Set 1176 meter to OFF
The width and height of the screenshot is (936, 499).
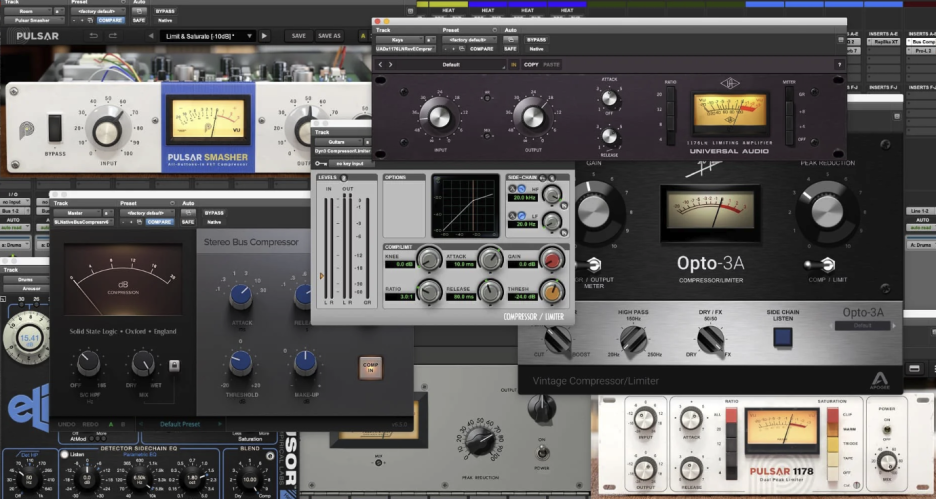(x=789, y=138)
